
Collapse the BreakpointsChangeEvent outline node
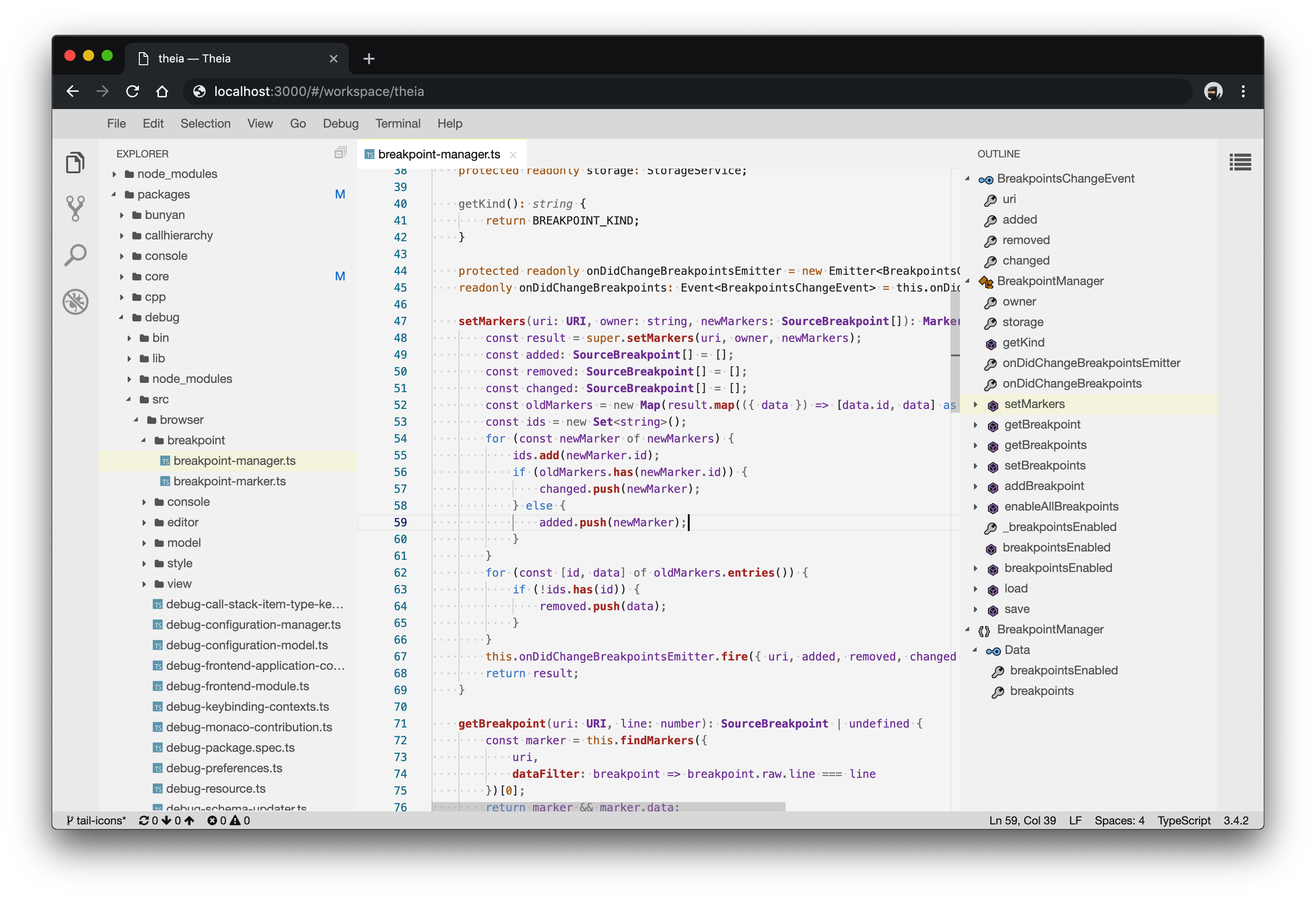967,179
